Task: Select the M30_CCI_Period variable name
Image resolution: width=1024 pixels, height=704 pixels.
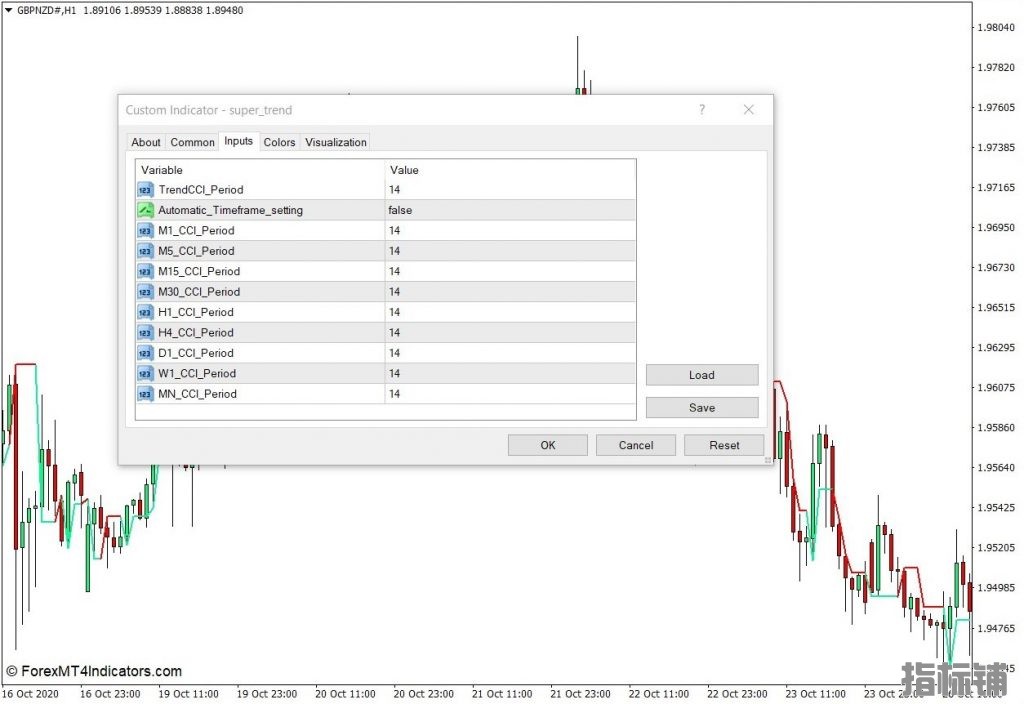Action: click(199, 292)
